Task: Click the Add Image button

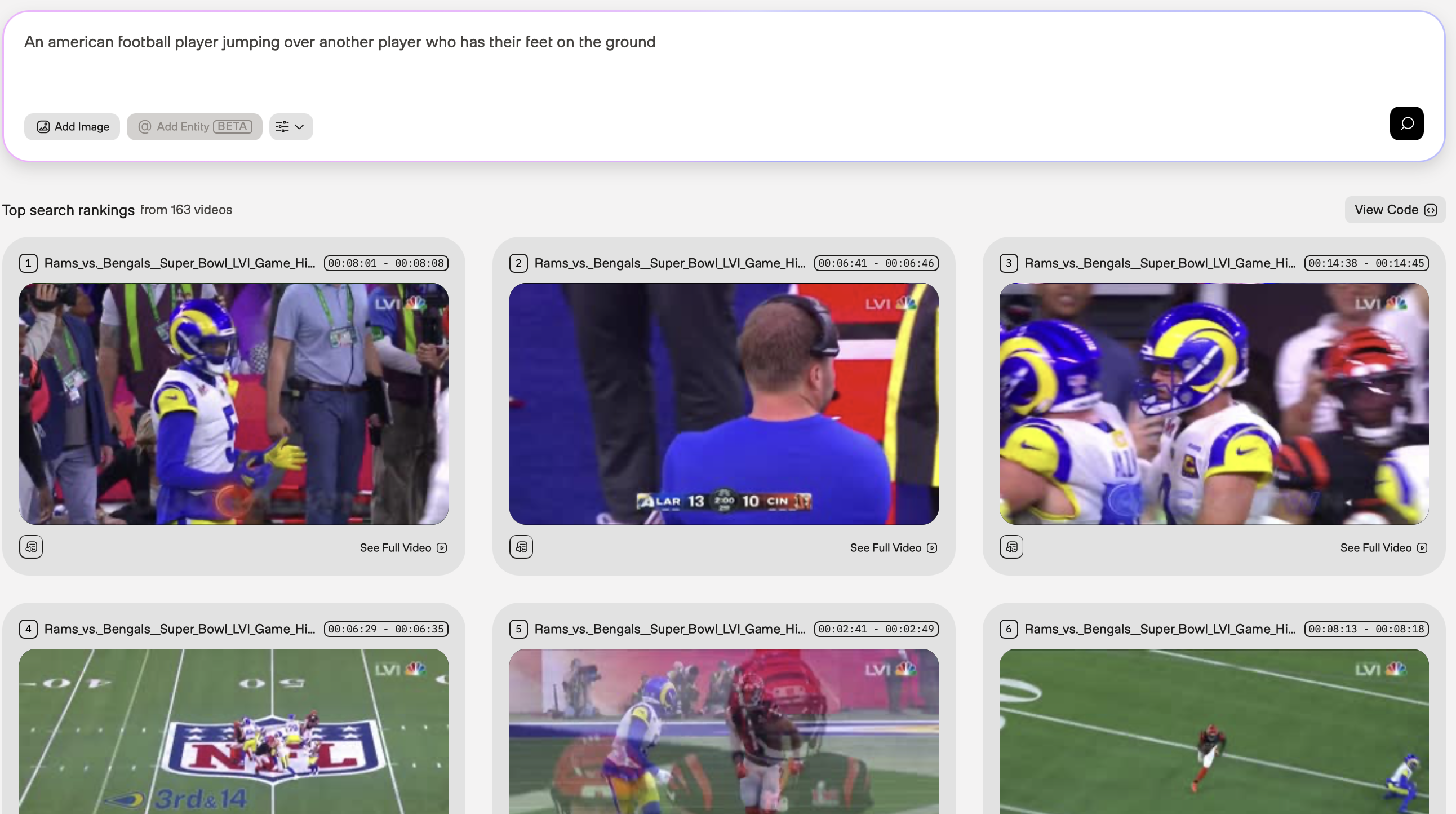Action: point(72,127)
